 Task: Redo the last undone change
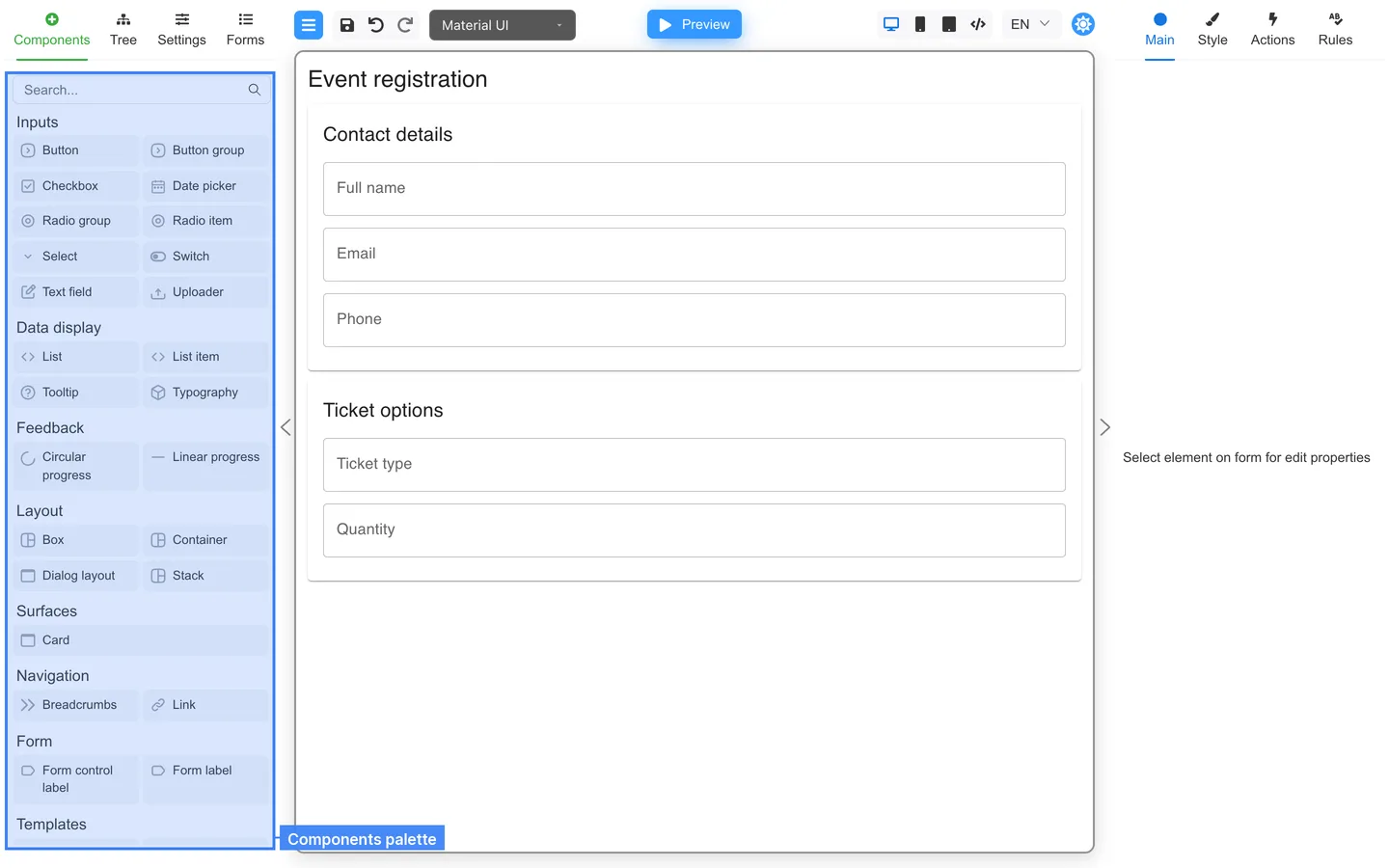click(x=405, y=25)
